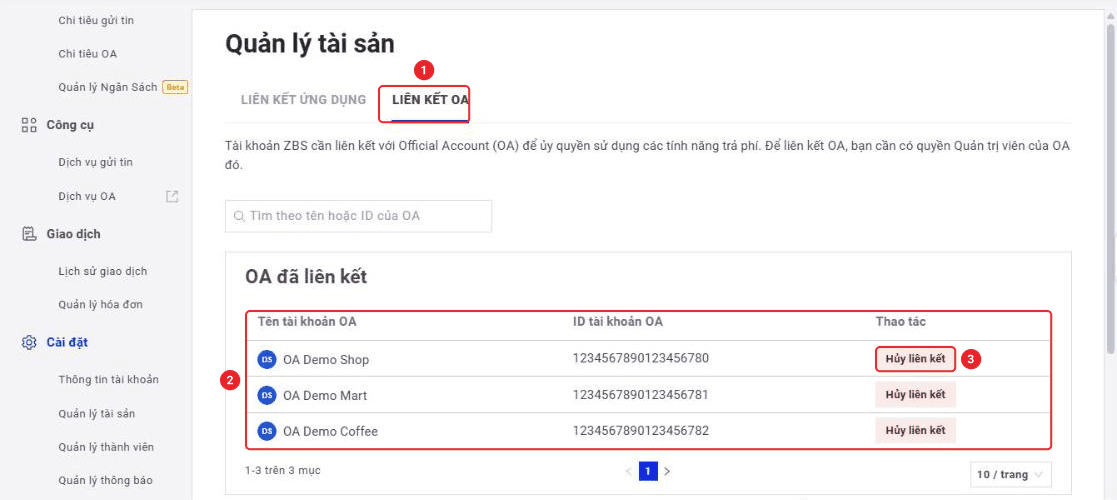
Task: Open Quản lý Ngân Sách menu item
Action: pos(108,87)
